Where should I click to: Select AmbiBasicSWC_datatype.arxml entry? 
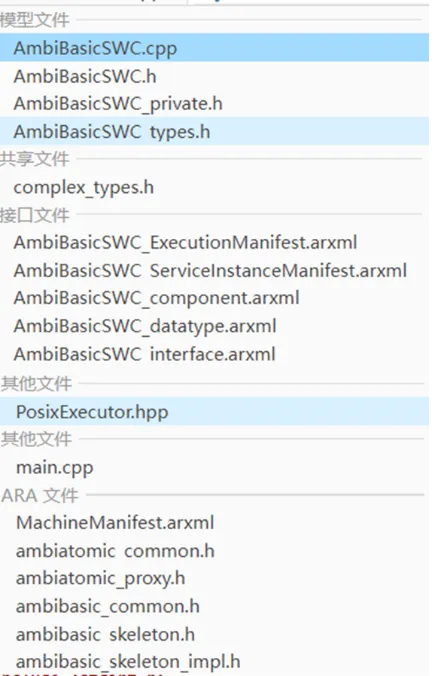[x=214, y=326]
